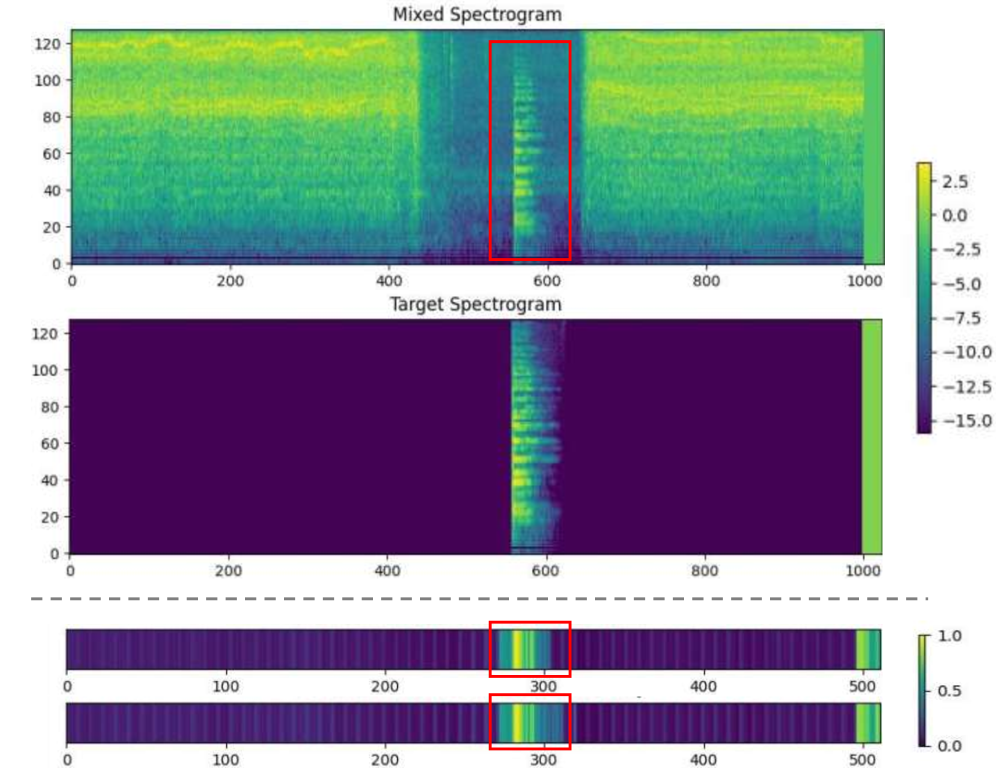The image size is (996, 774).
Task: Click the -10.0 colorbar label
Action: (967, 352)
